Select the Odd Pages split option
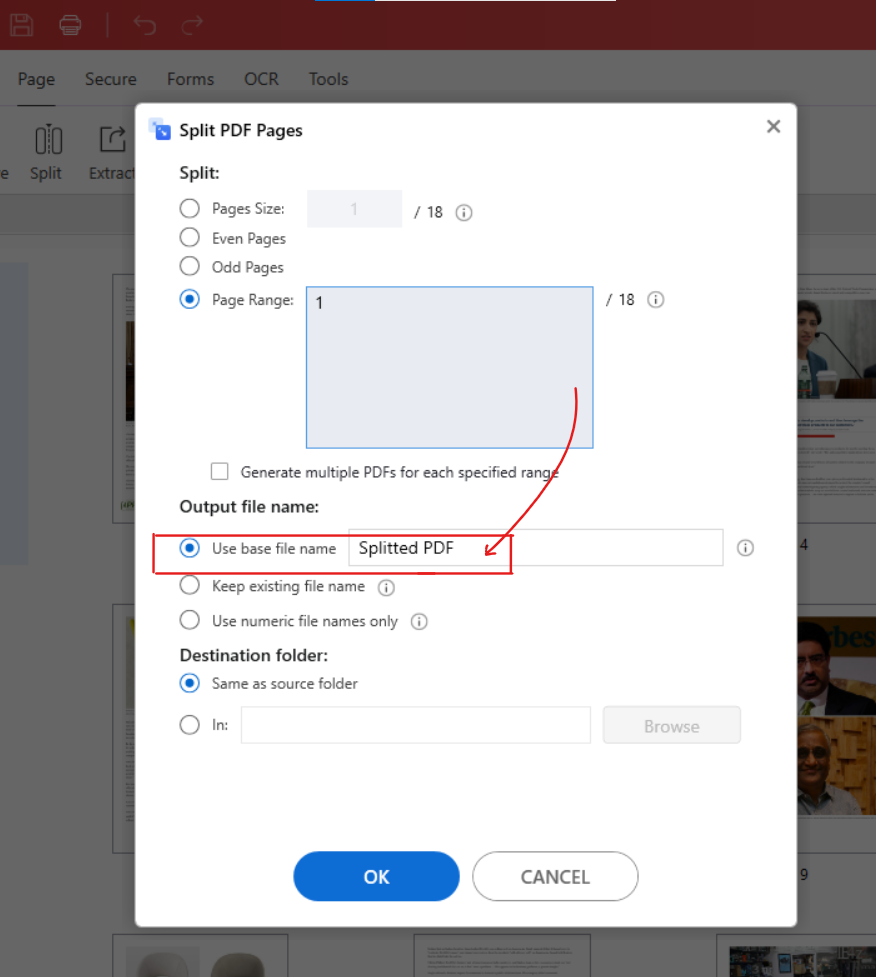876x977 pixels. coord(189,267)
